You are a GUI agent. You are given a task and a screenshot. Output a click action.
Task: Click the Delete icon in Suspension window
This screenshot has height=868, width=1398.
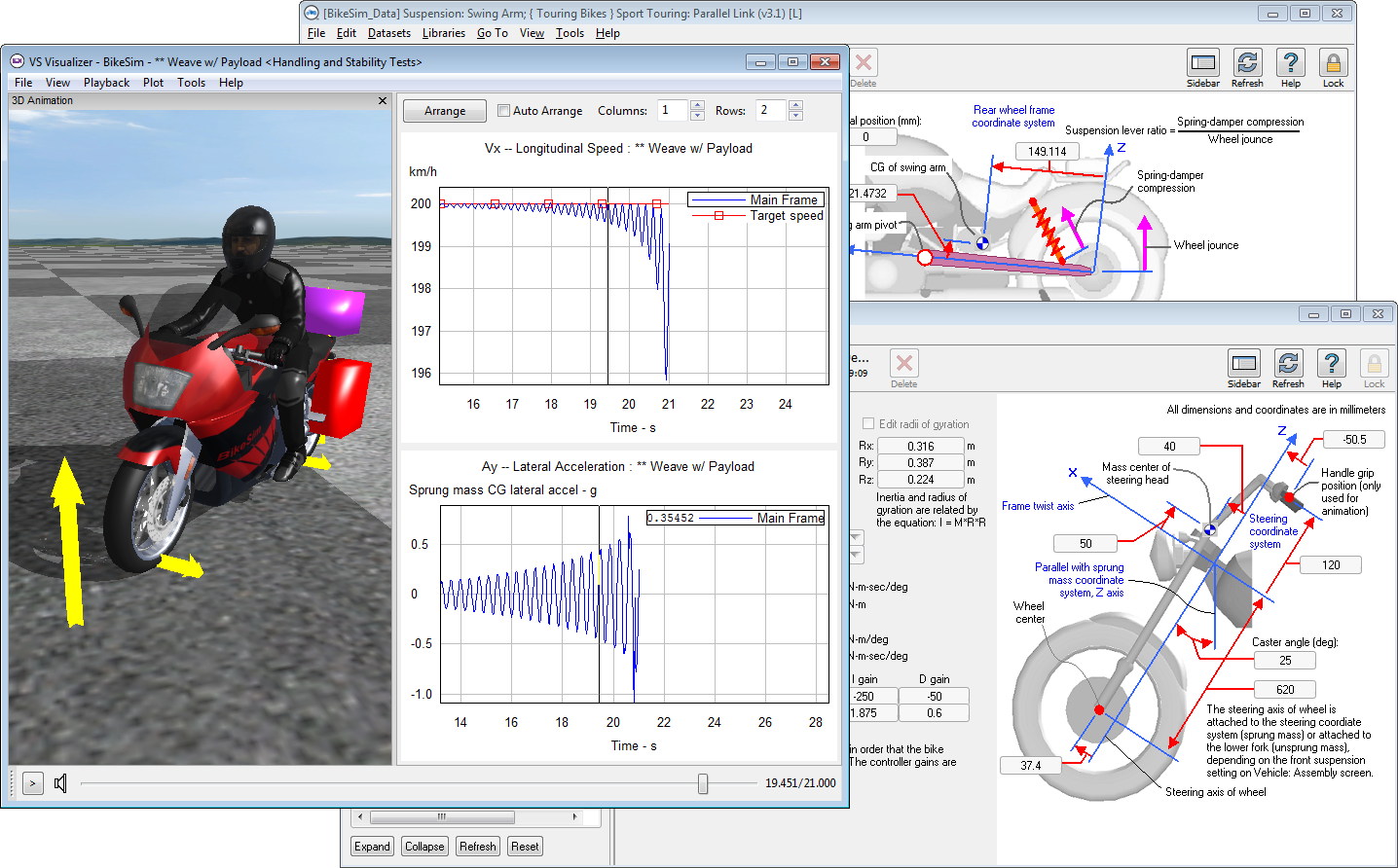point(864,64)
